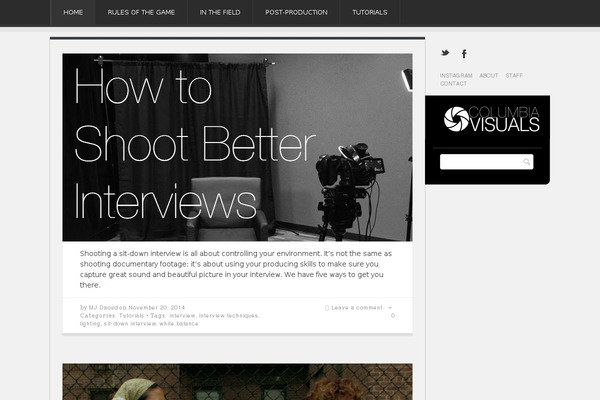Click the interview post excerpt text
600x400 pixels.
[x=236, y=269]
